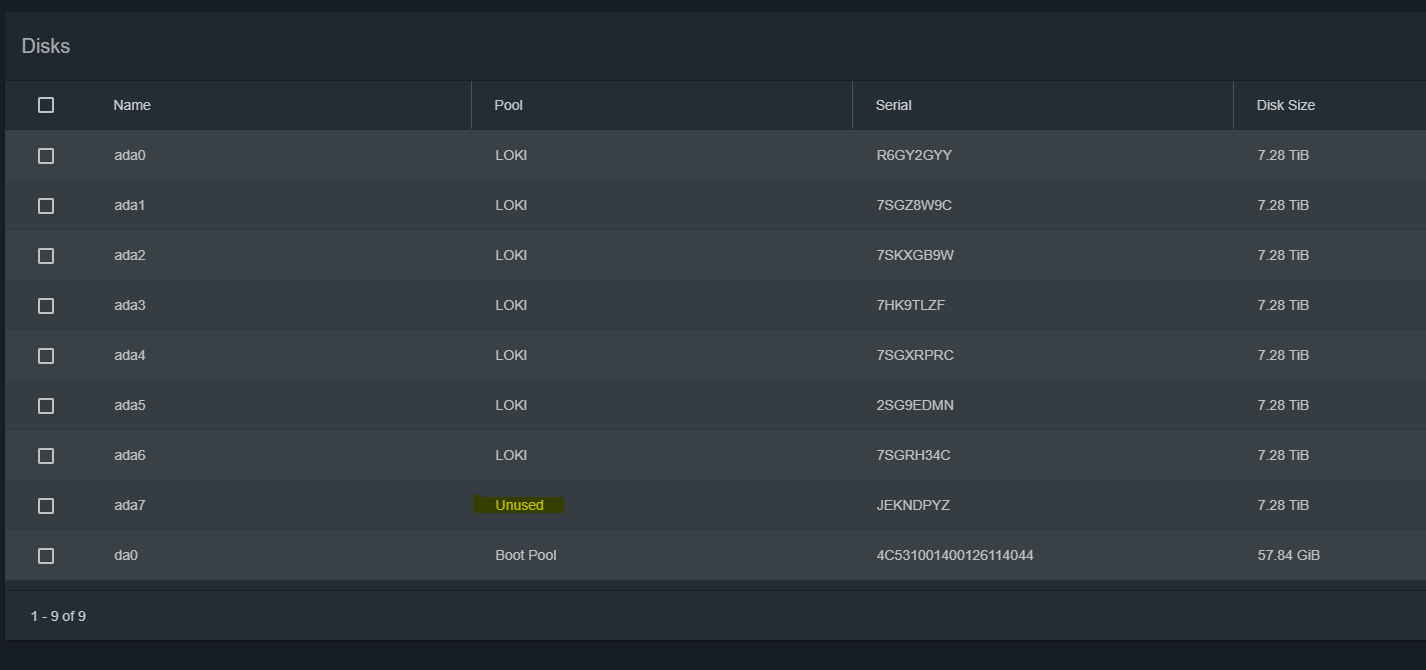Sort table by Pool column header
1426x670 pixels.
[x=508, y=105]
